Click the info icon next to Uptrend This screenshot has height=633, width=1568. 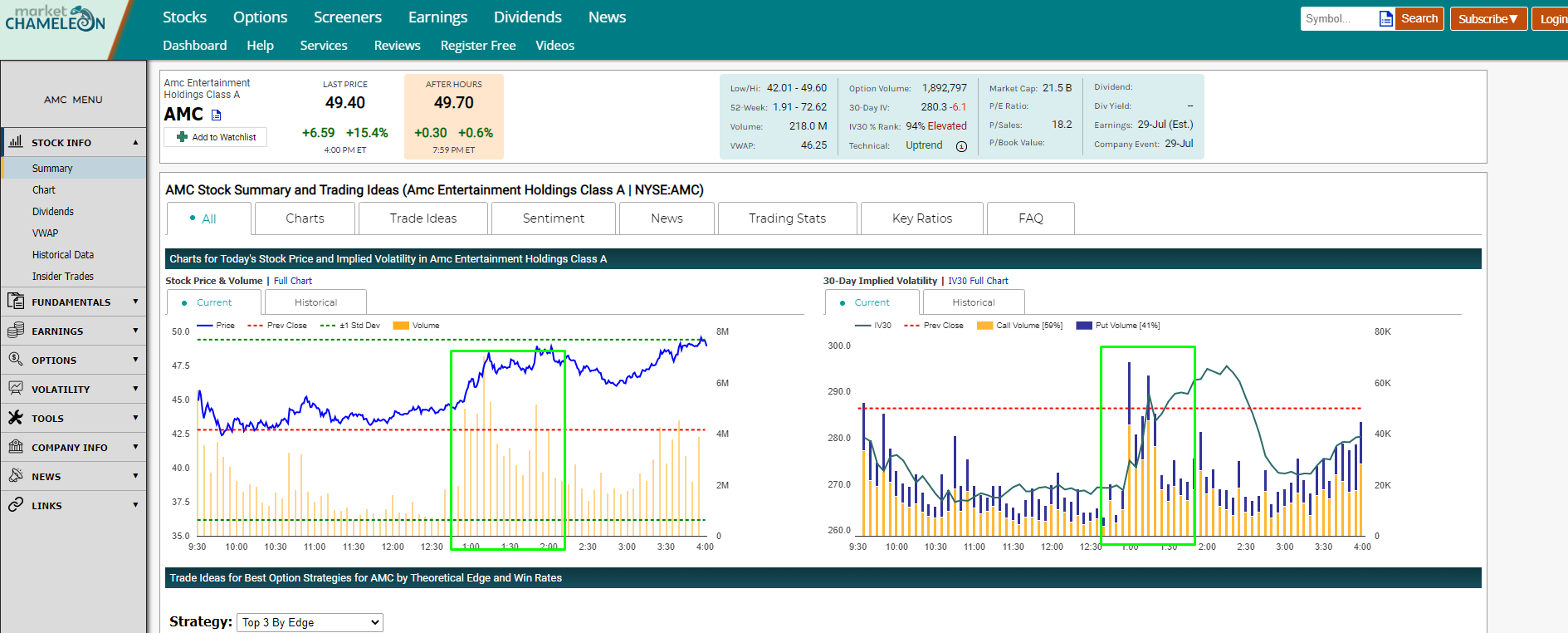(x=961, y=146)
